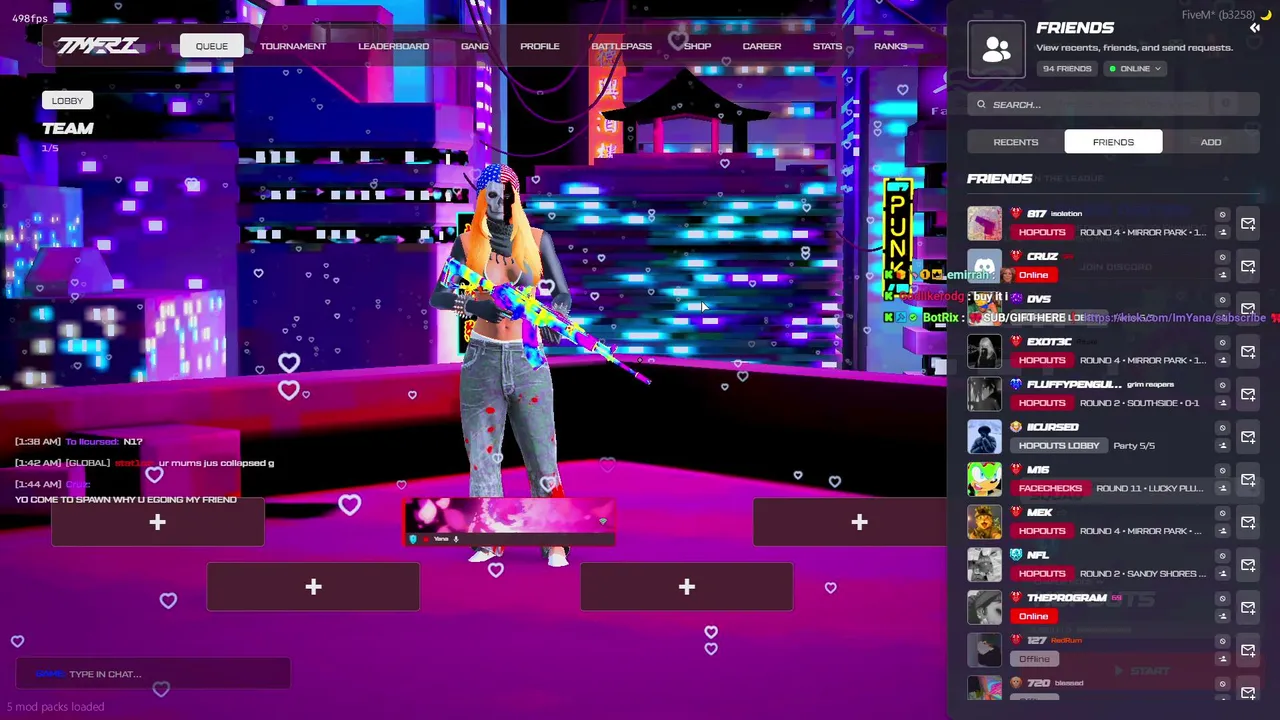1280x720 pixels.
Task: Click the Online badge for THEPROGRAM
Action: 1033,616
